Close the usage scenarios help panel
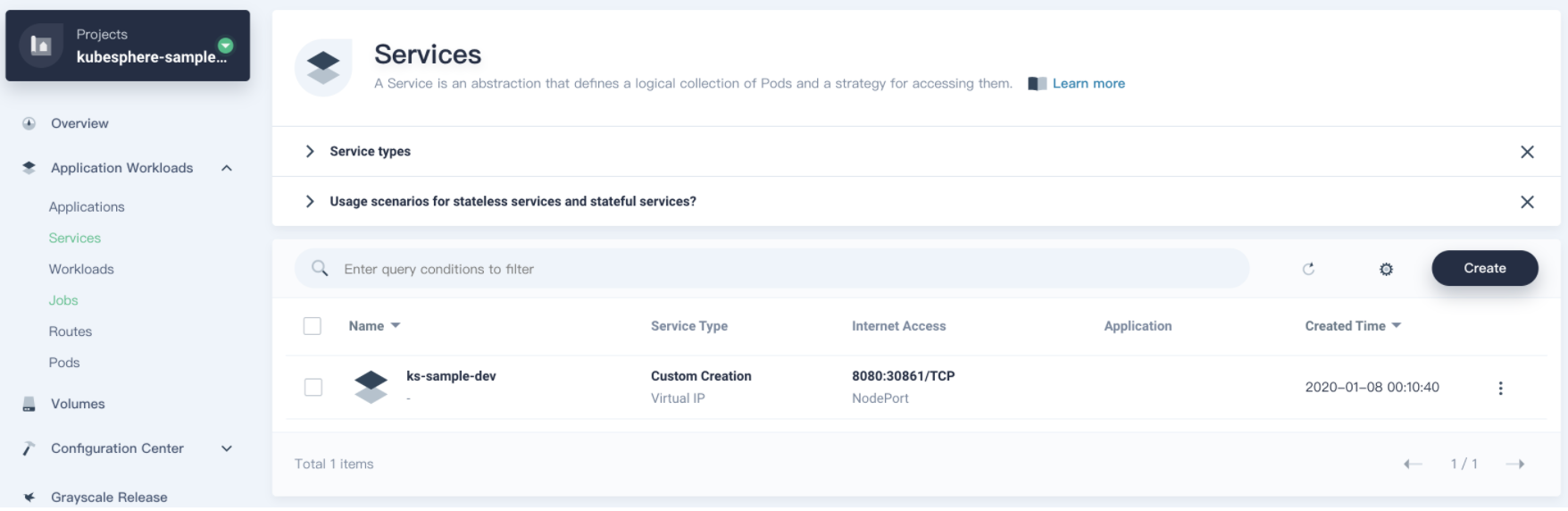The height and width of the screenshot is (511, 1568). tap(1527, 202)
